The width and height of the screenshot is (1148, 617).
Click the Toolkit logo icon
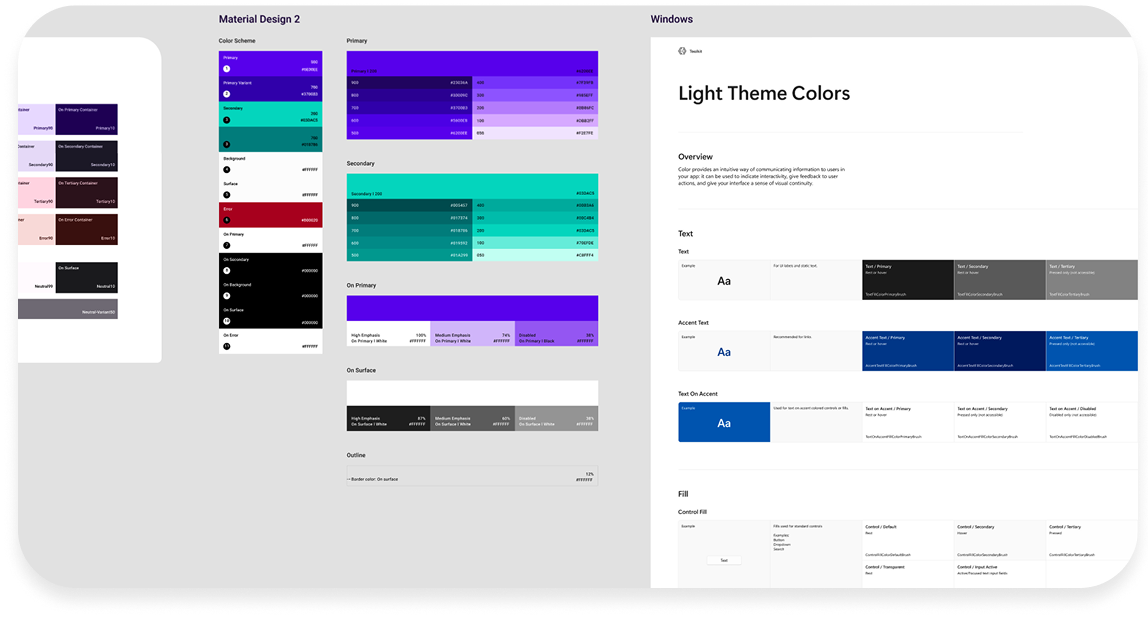pos(682,50)
